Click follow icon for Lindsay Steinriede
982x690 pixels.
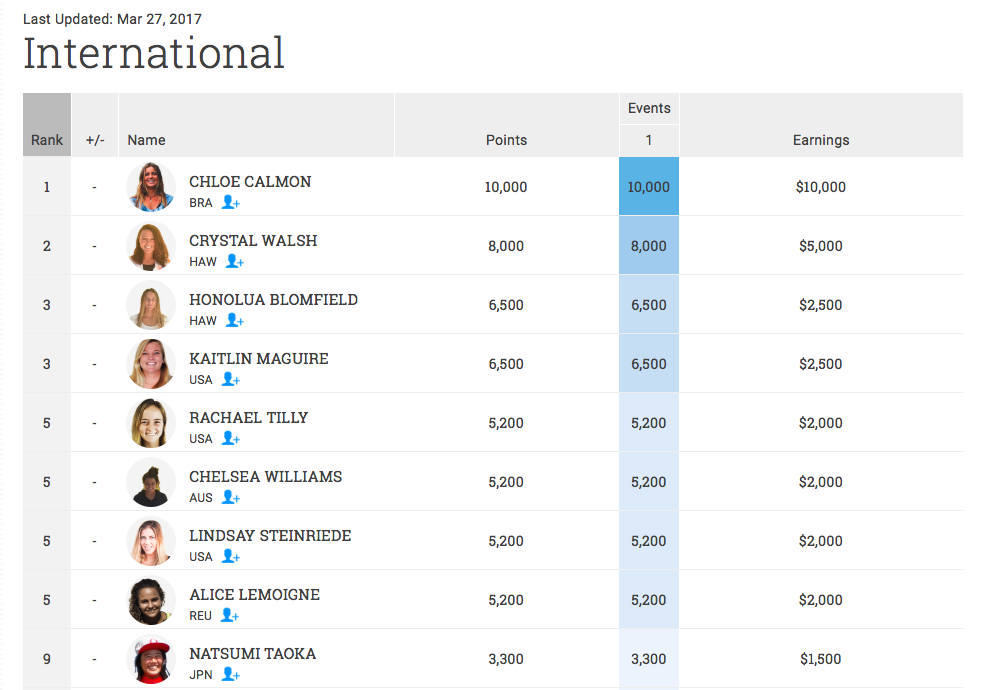click(x=230, y=557)
